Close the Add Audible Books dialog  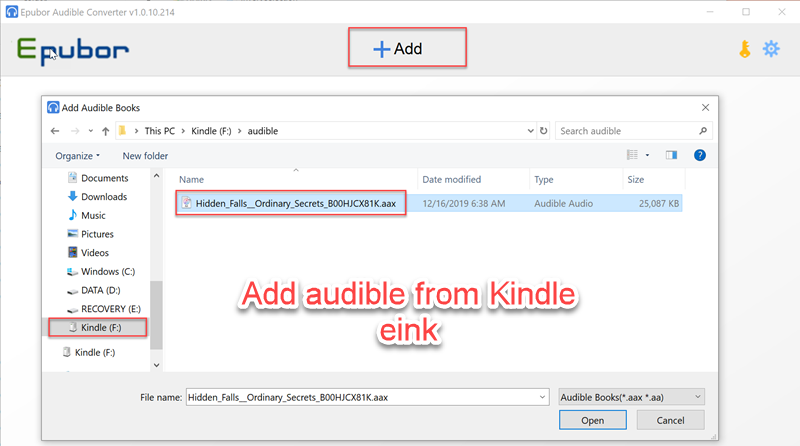point(705,108)
